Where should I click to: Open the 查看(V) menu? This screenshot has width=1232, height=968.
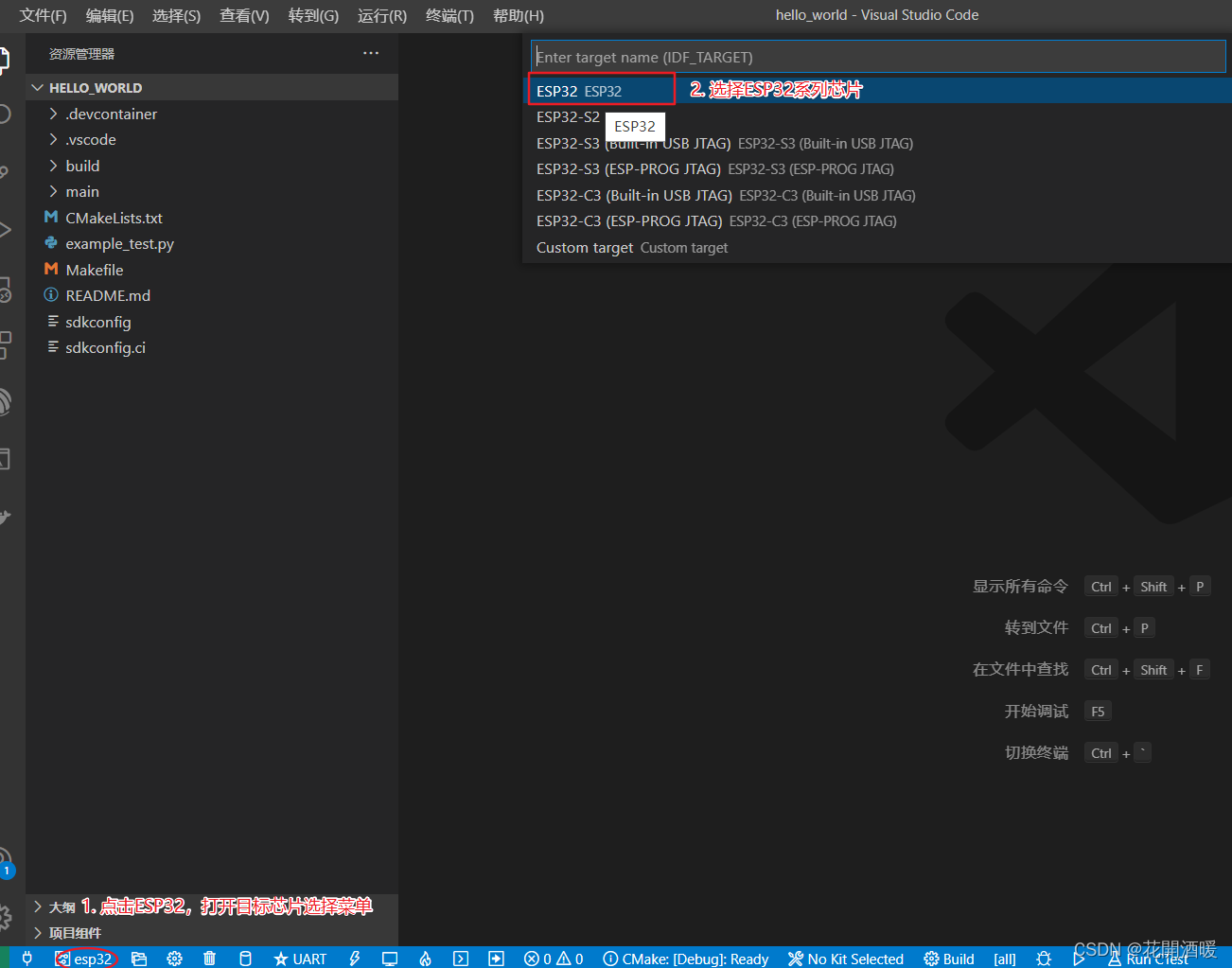tap(244, 15)
